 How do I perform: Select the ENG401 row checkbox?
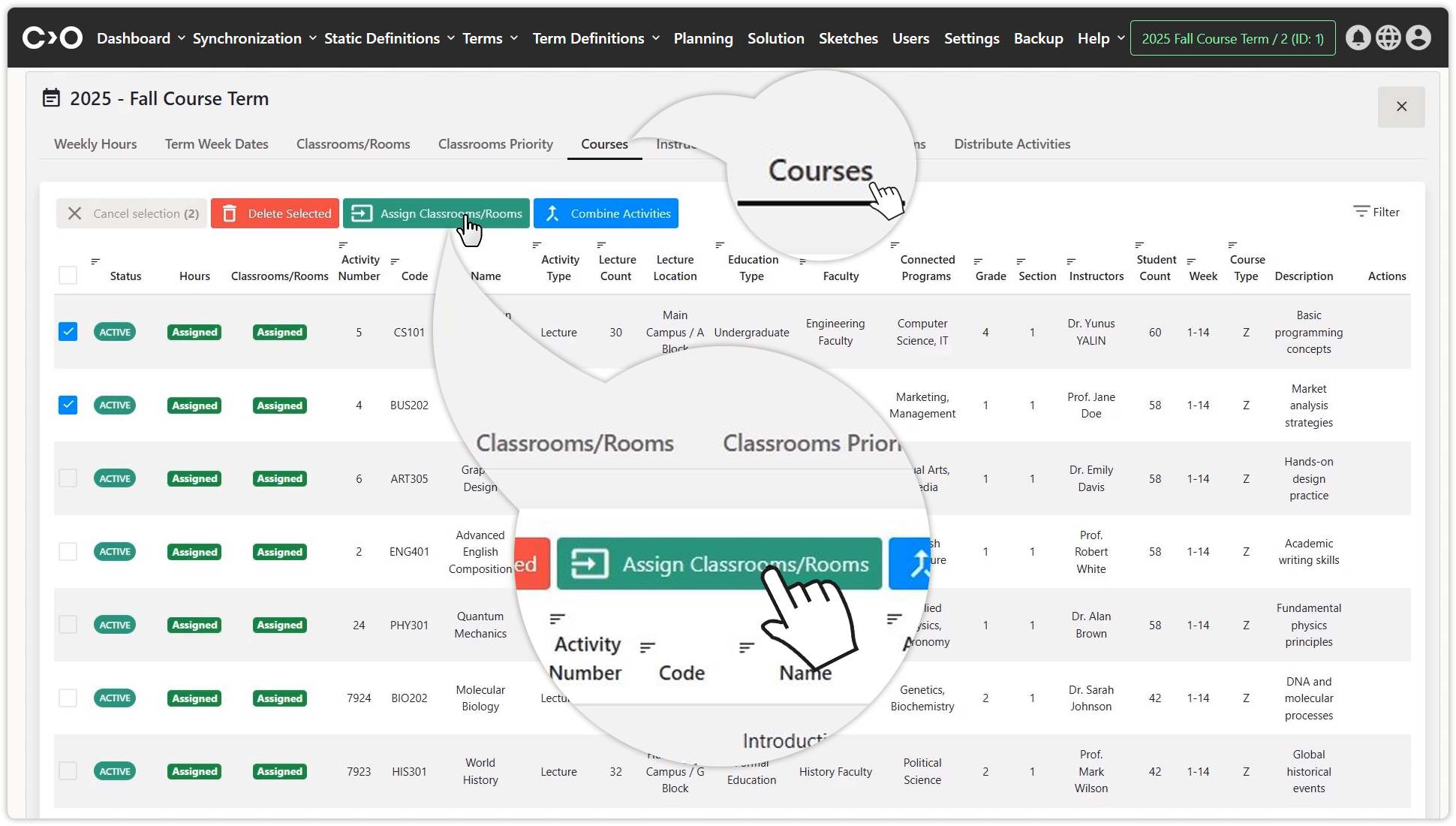click(x=68, y=552)
